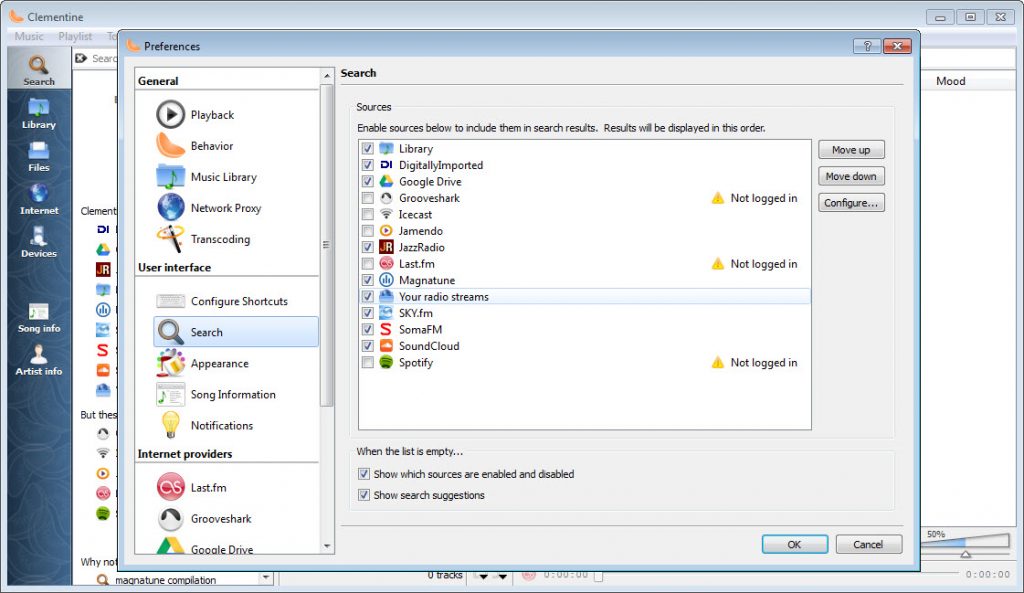This screenshot has width=1024, height=593.
Task: Cancel the Preferences dialog
Action: pyautogui.click(x=868, y=544)
